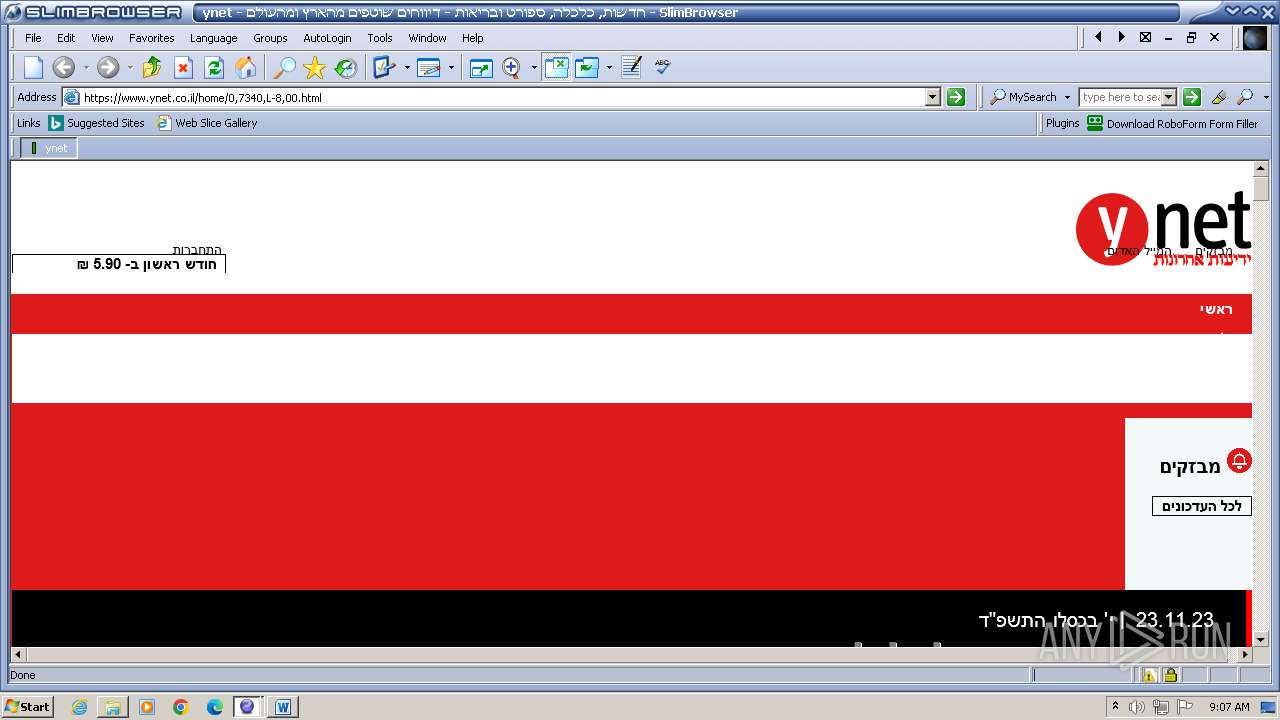Expand the Back button history arrow
The width and height of the screenshot is (1280, 720).
pos(86,68)
